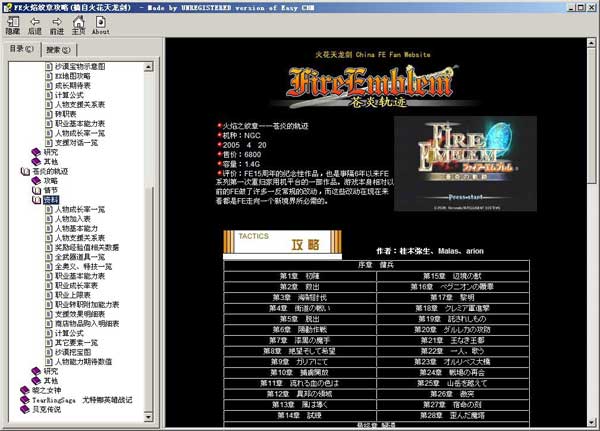Screen dimensions: 600x431
Task: Click page icon beside 沙漠挖宝图
Action: click(x=49, y=352)
